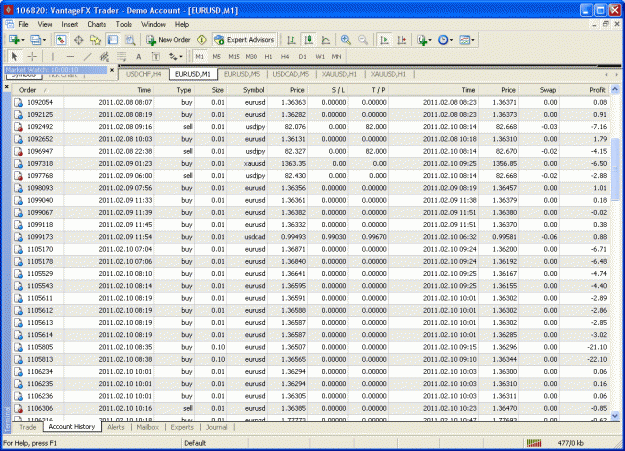Open the Trade tab in Terminal
Screen dimensions: 625x451
coord(28,427)
